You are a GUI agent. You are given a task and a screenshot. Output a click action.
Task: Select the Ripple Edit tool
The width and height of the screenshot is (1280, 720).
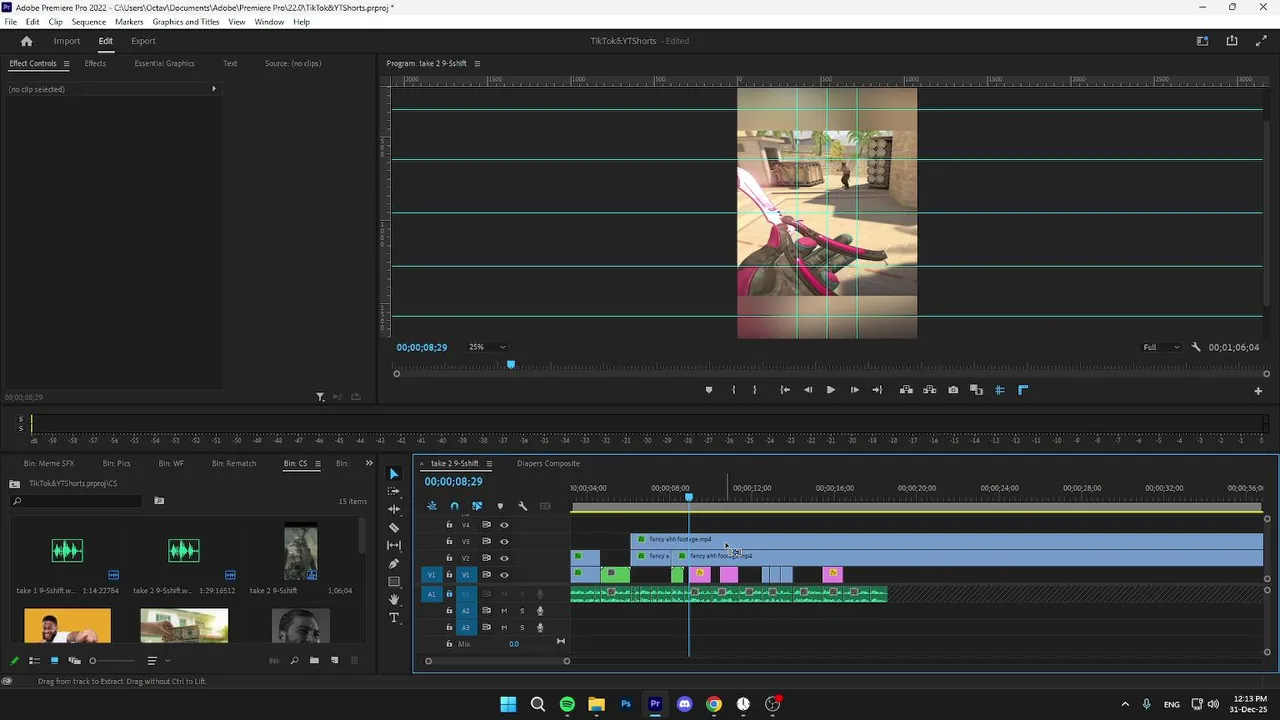(394, 509)
